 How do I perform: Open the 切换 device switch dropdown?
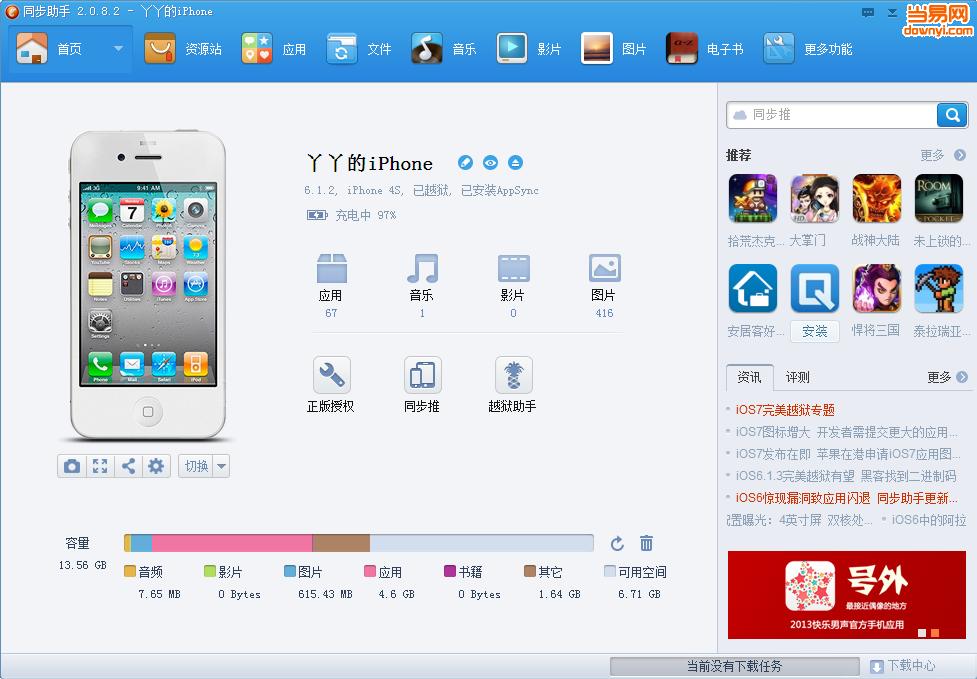tap(221, 466)
